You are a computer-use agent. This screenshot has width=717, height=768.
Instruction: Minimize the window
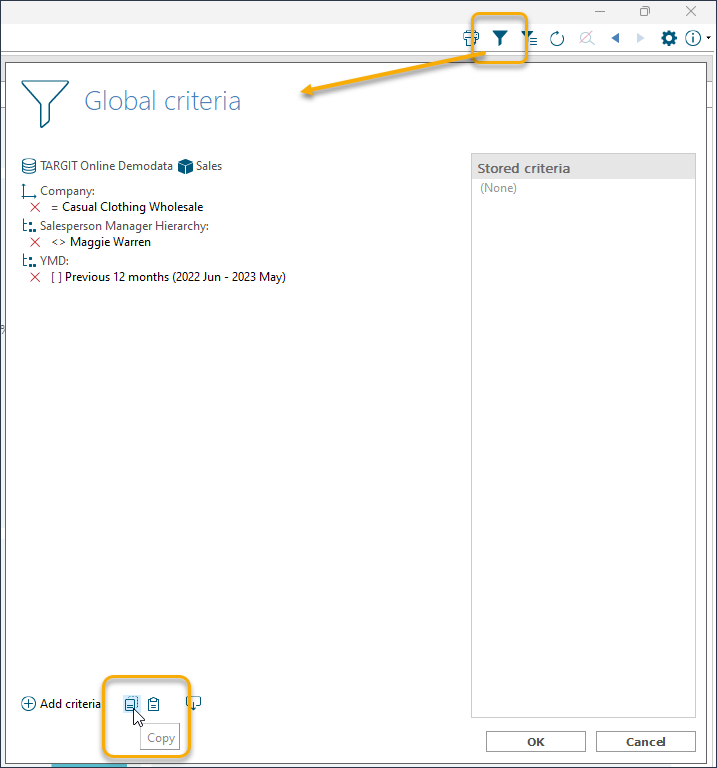(x=600, y=11)
